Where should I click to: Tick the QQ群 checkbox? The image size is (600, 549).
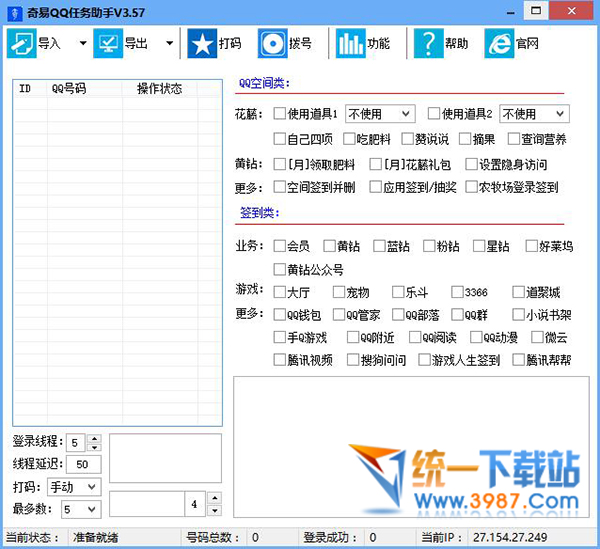[x=457, y=315]
